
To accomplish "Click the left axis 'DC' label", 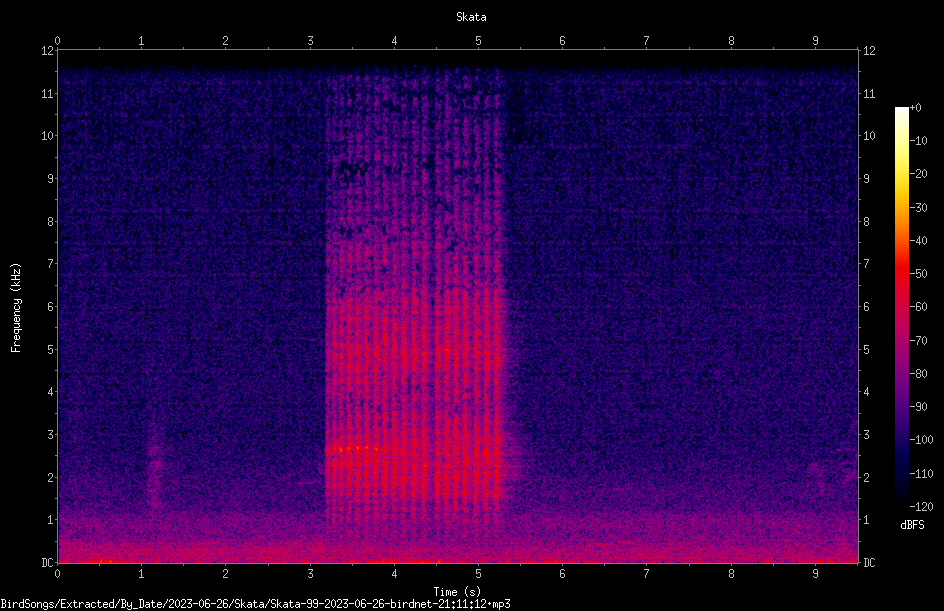I will point(47,562).
